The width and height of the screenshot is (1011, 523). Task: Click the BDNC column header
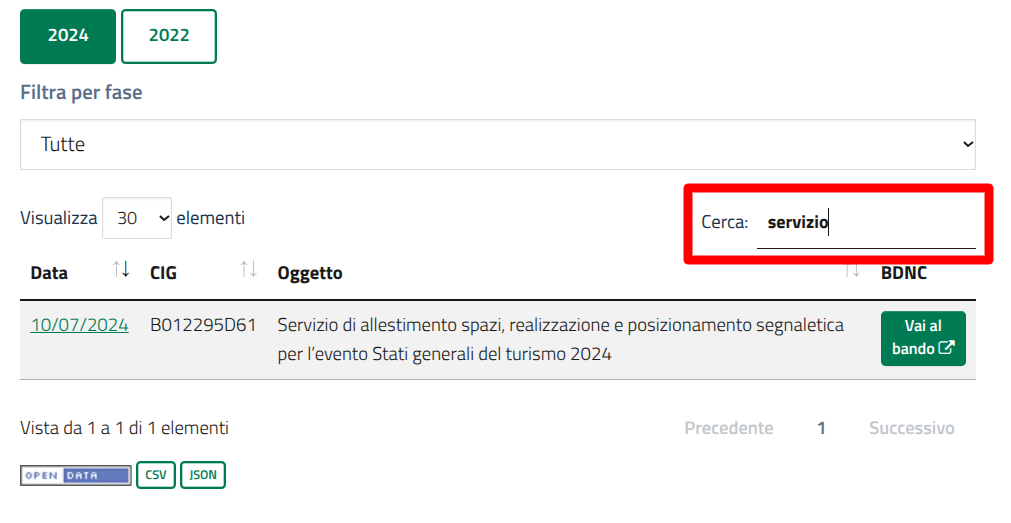[904, 273]
